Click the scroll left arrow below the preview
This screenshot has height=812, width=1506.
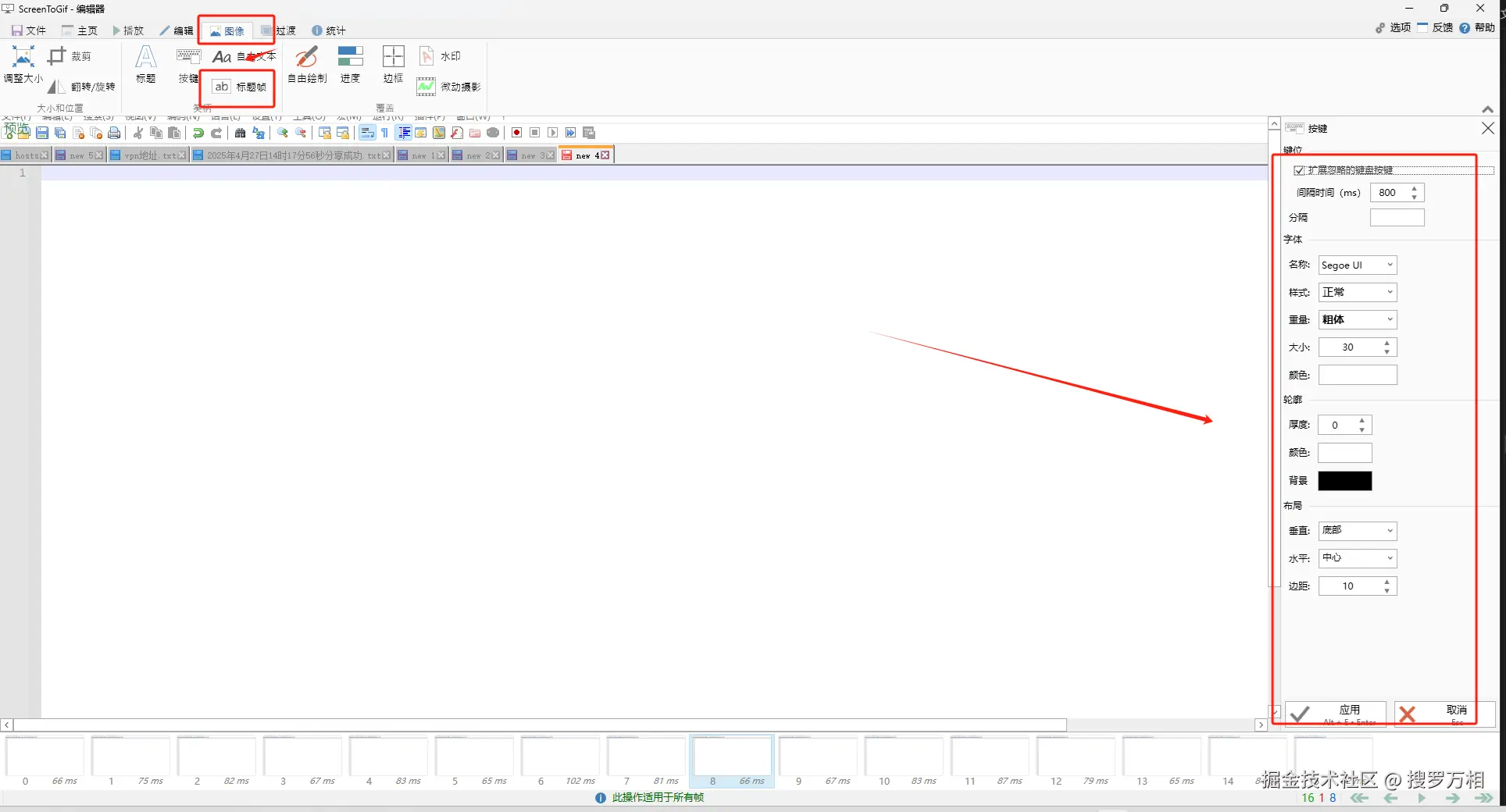[x=6, y=725]
